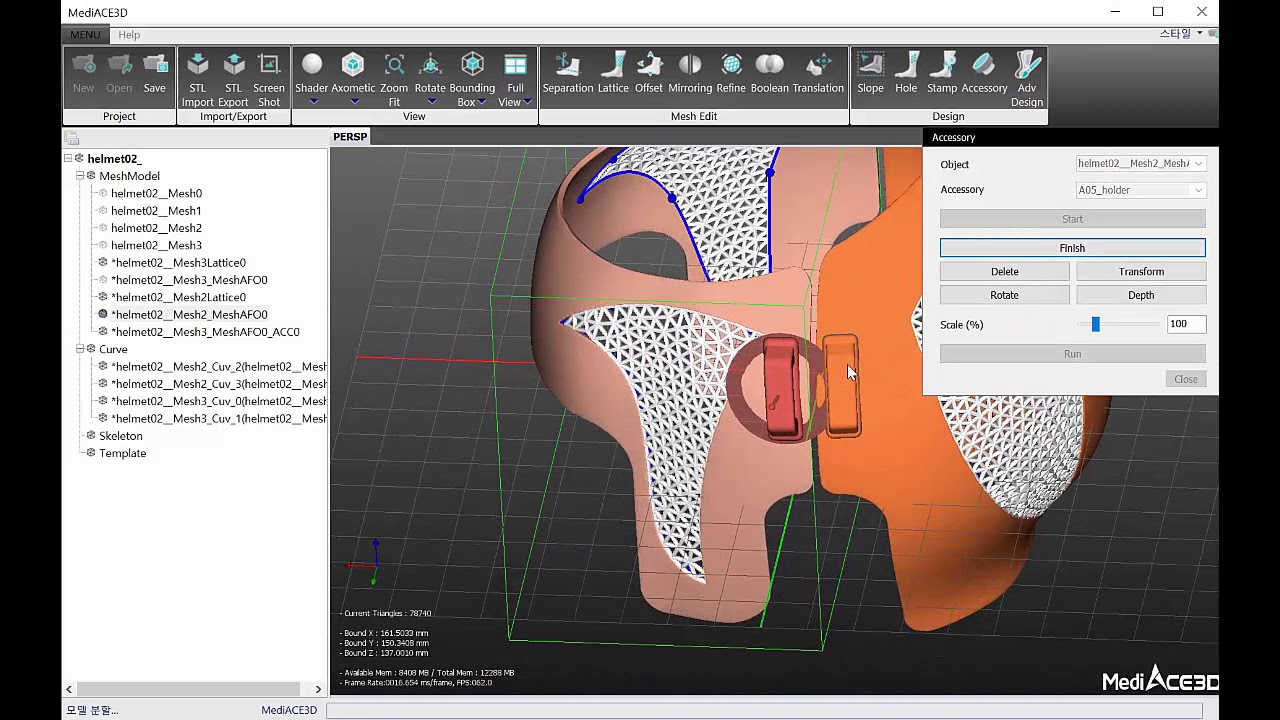Image resolution: width=1280 pixels, height=720 pixels.
Task: Open the Offset mesh tool
Action: (x=649, y=75)
